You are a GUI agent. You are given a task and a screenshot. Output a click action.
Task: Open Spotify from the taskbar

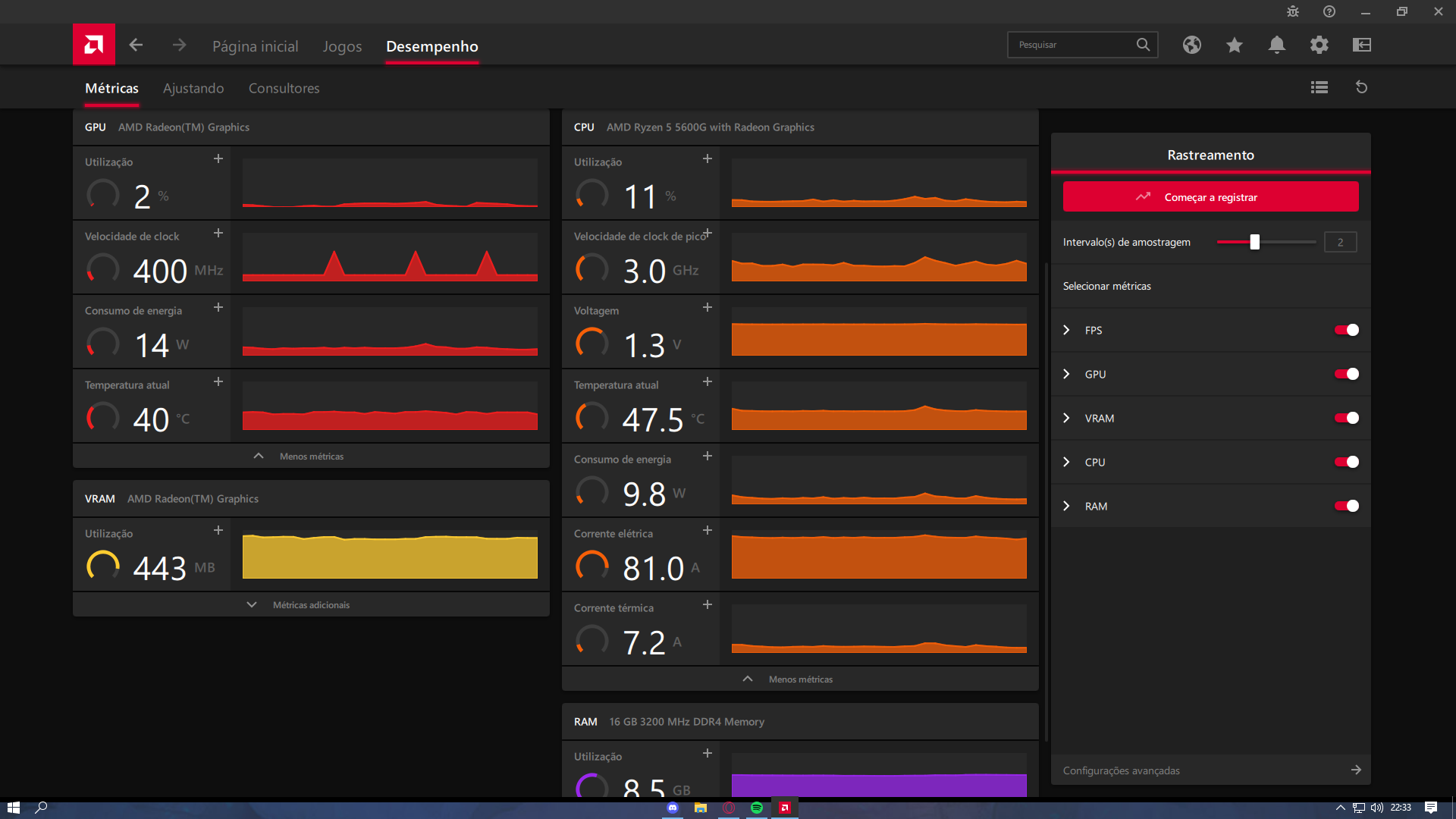pos(757,808)
